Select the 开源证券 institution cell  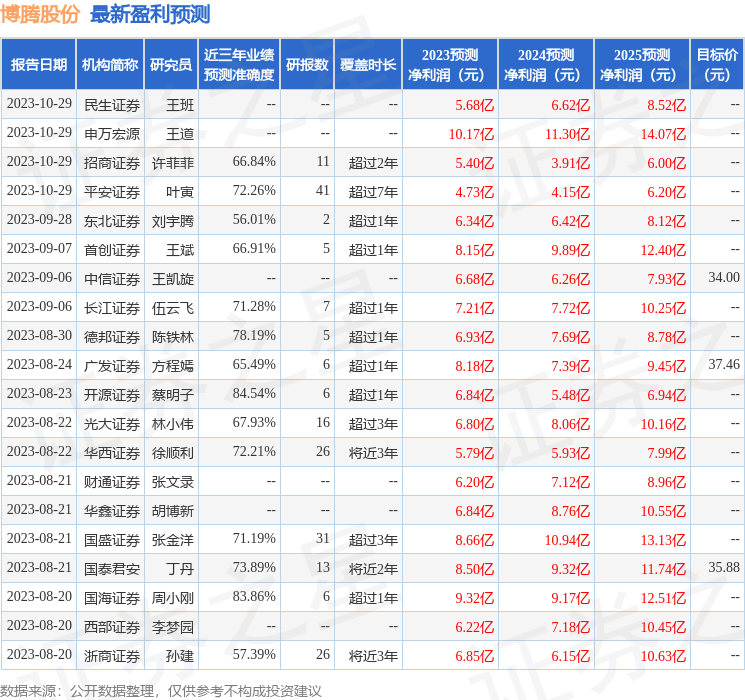click(x=112, y=395)
